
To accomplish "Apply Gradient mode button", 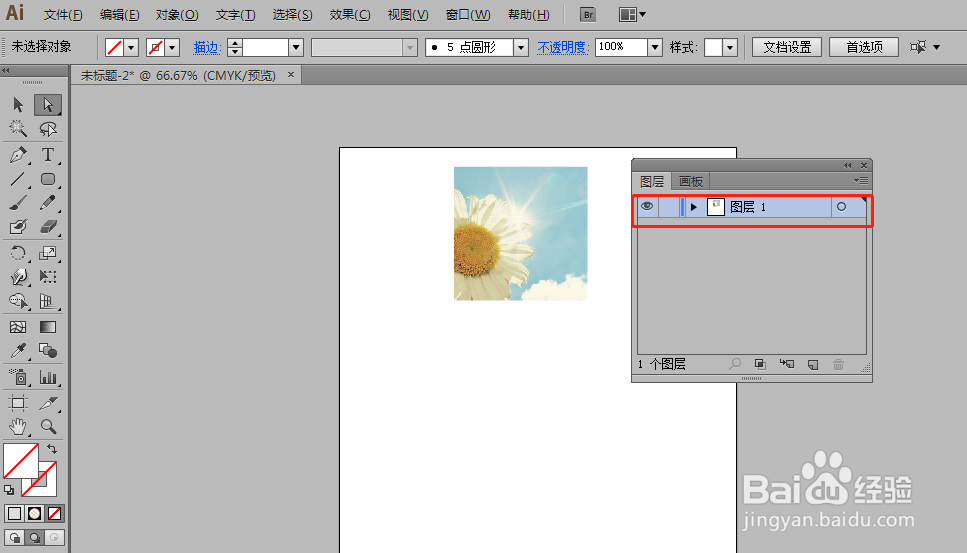I will (35, 514).
